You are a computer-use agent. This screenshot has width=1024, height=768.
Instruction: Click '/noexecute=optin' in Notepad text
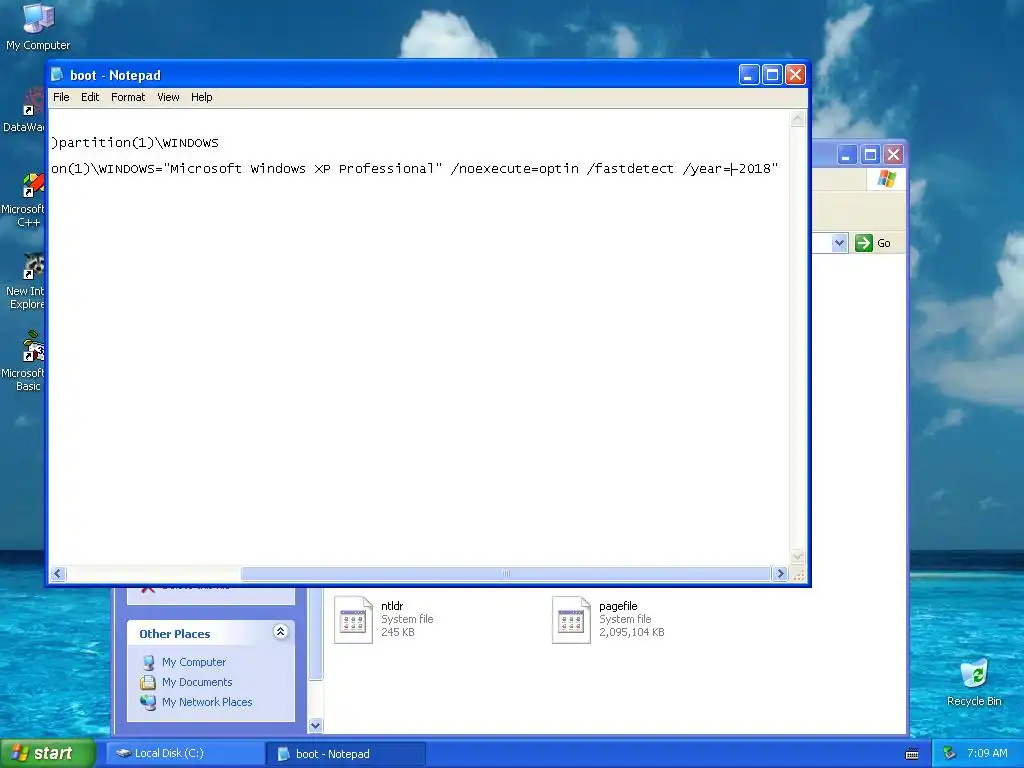coord(515,168)
